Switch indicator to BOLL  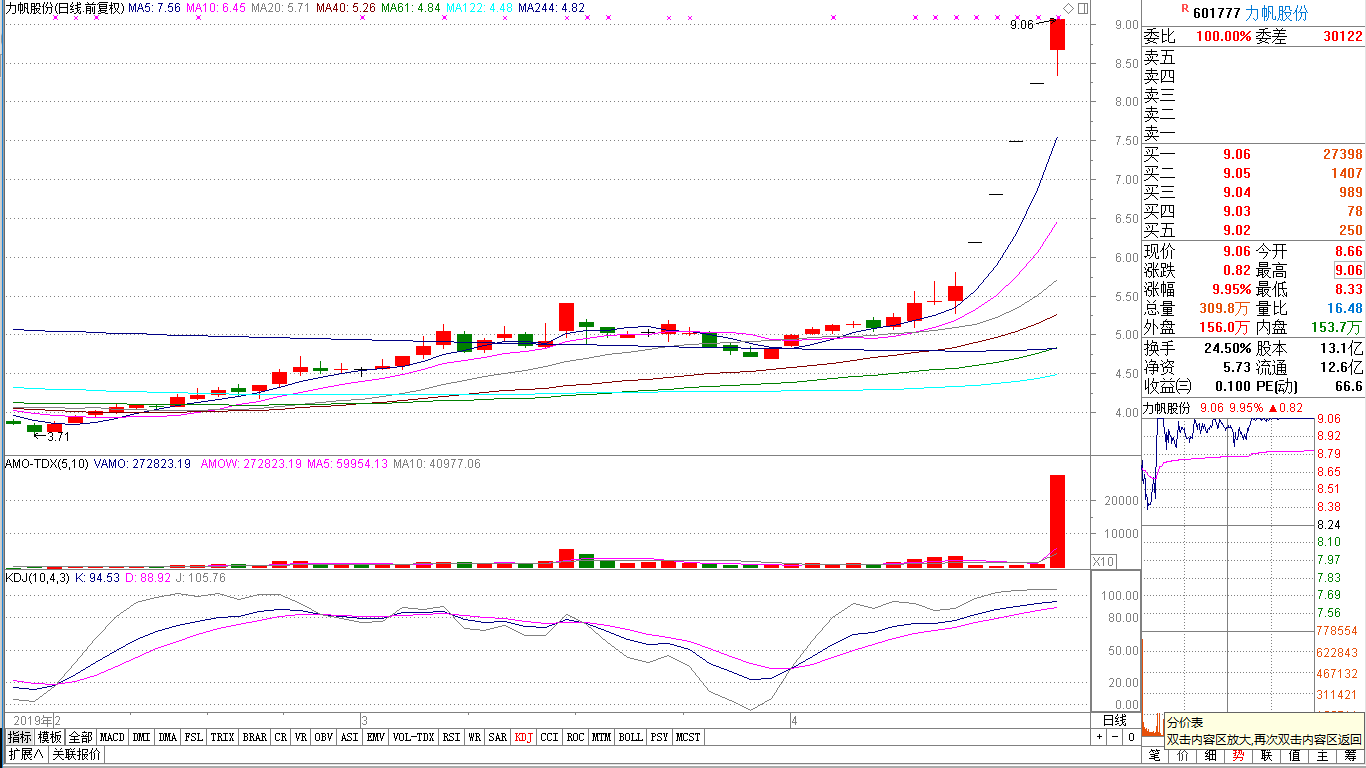pos(630,737)
